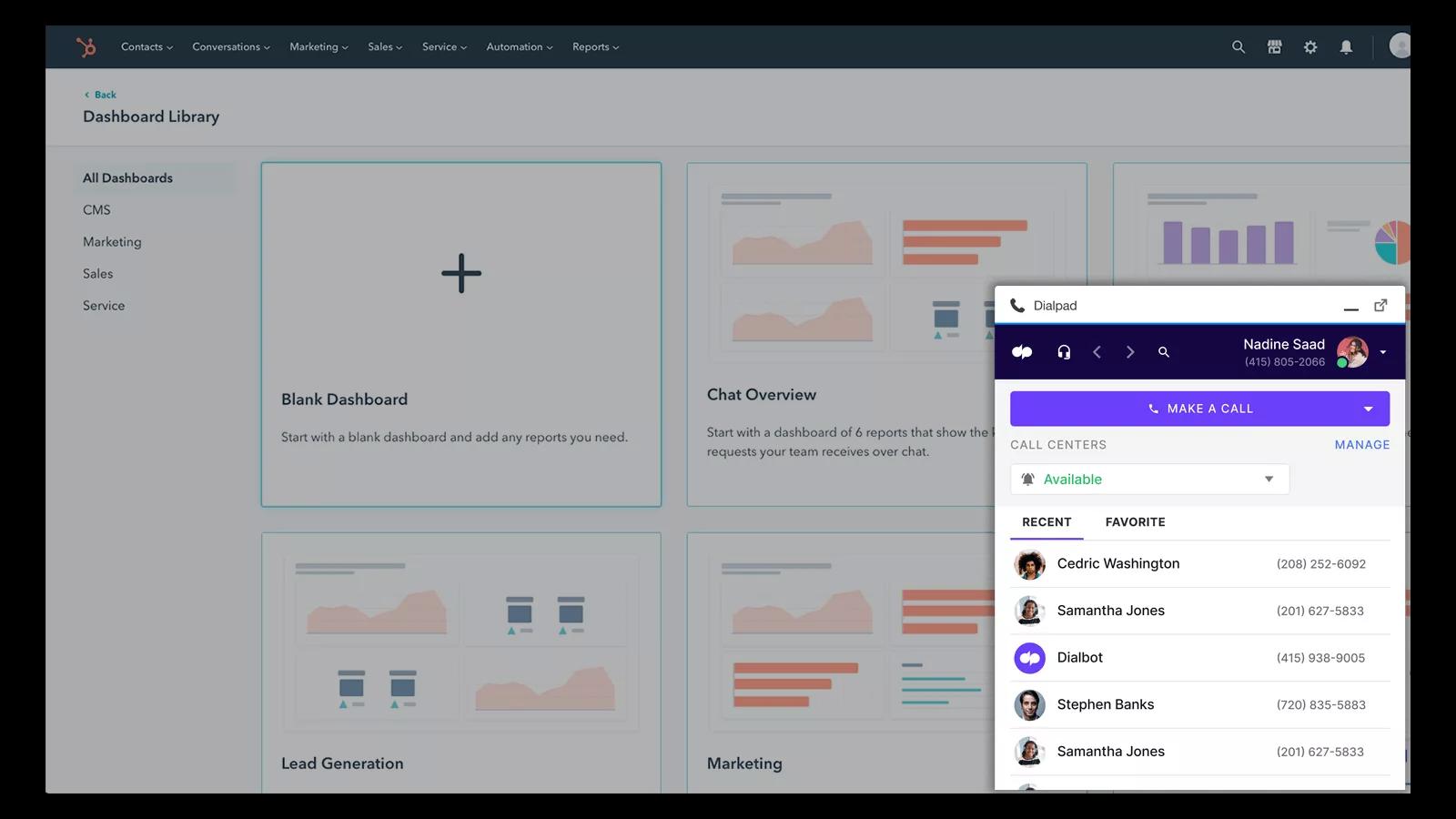Pop out the Dialpad widget
Image resolution: width=1456 pixels, height=819 pixels.
tap(1380, 305)
